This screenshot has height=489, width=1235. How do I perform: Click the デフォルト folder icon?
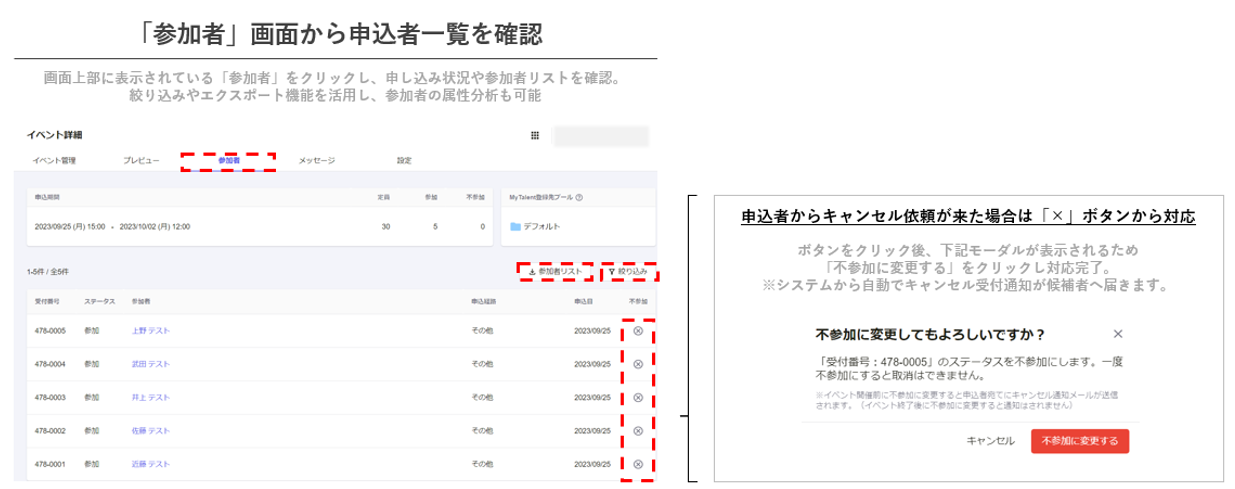click(516, 227)
